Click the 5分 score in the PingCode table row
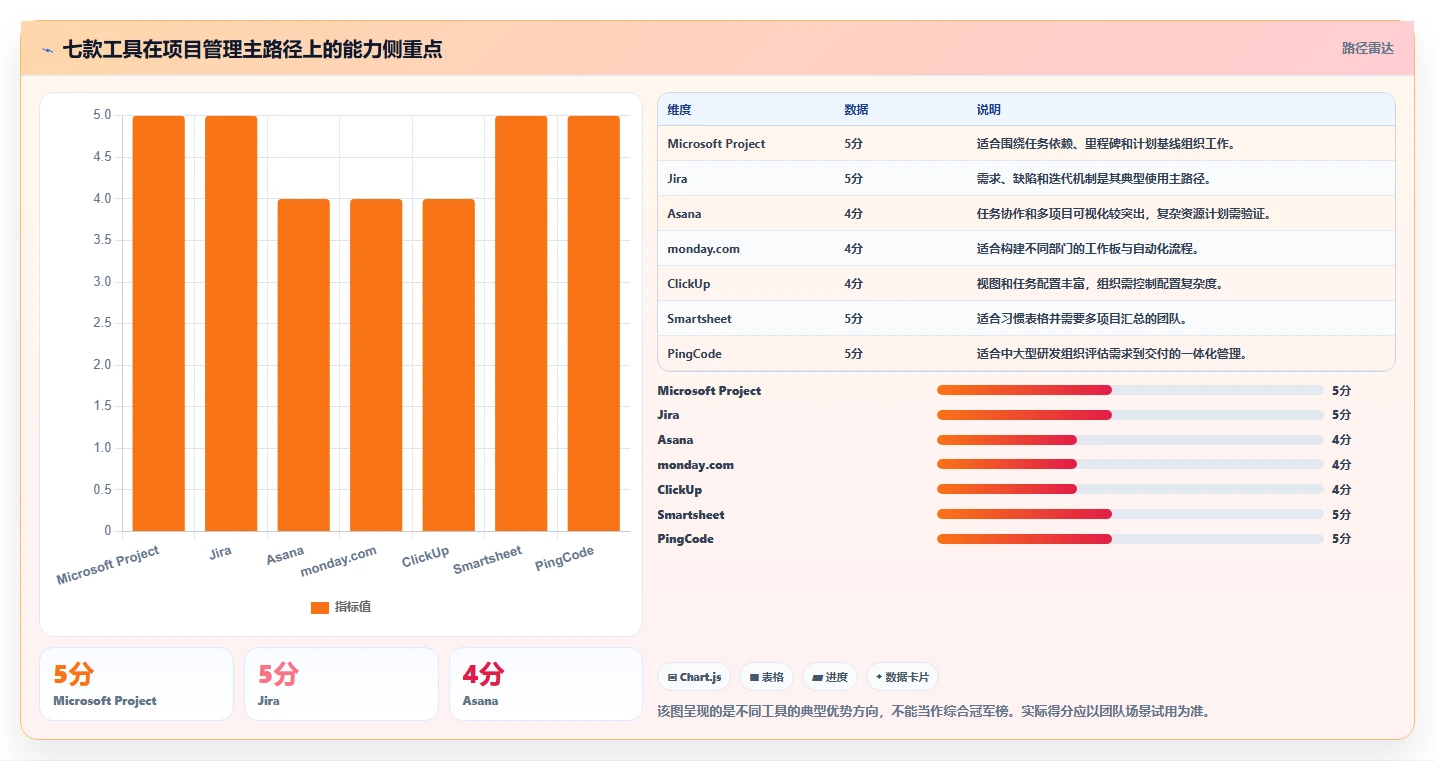The image size is (1435, 761). pos(853,354)
